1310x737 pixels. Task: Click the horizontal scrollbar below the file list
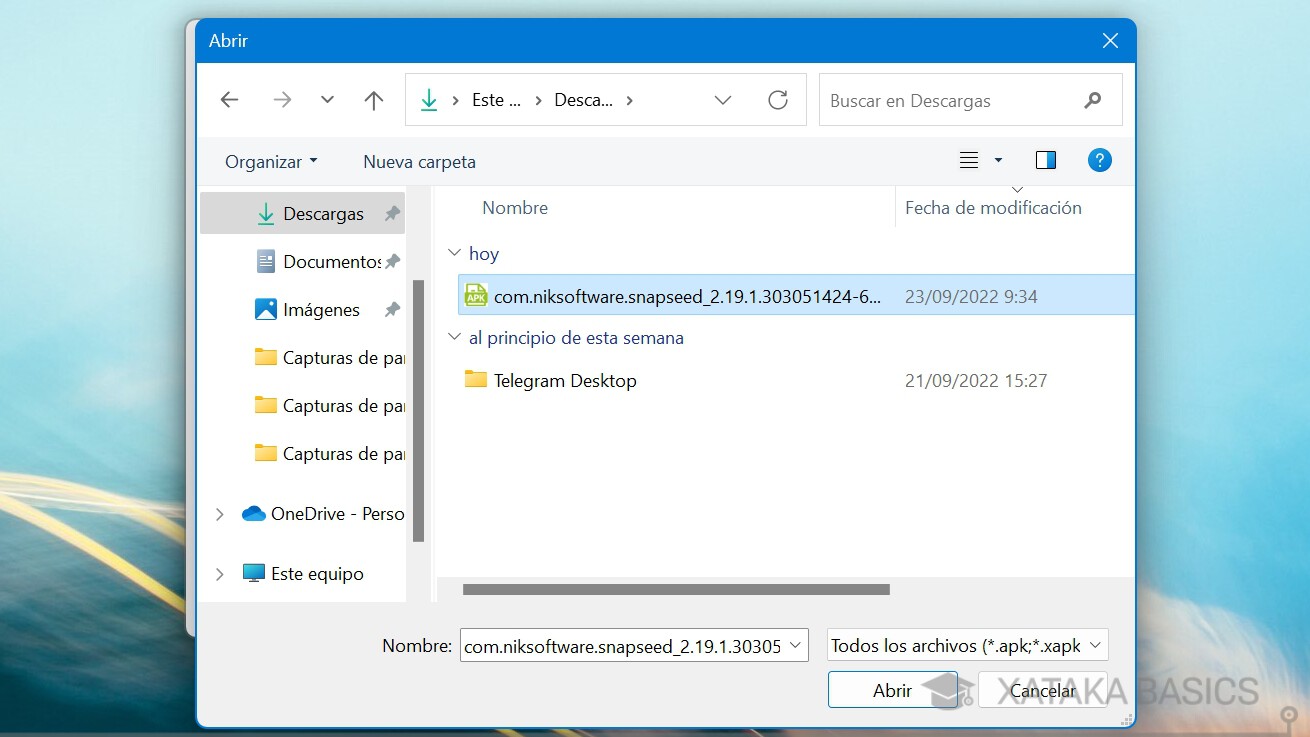click(x=675, y=589)
